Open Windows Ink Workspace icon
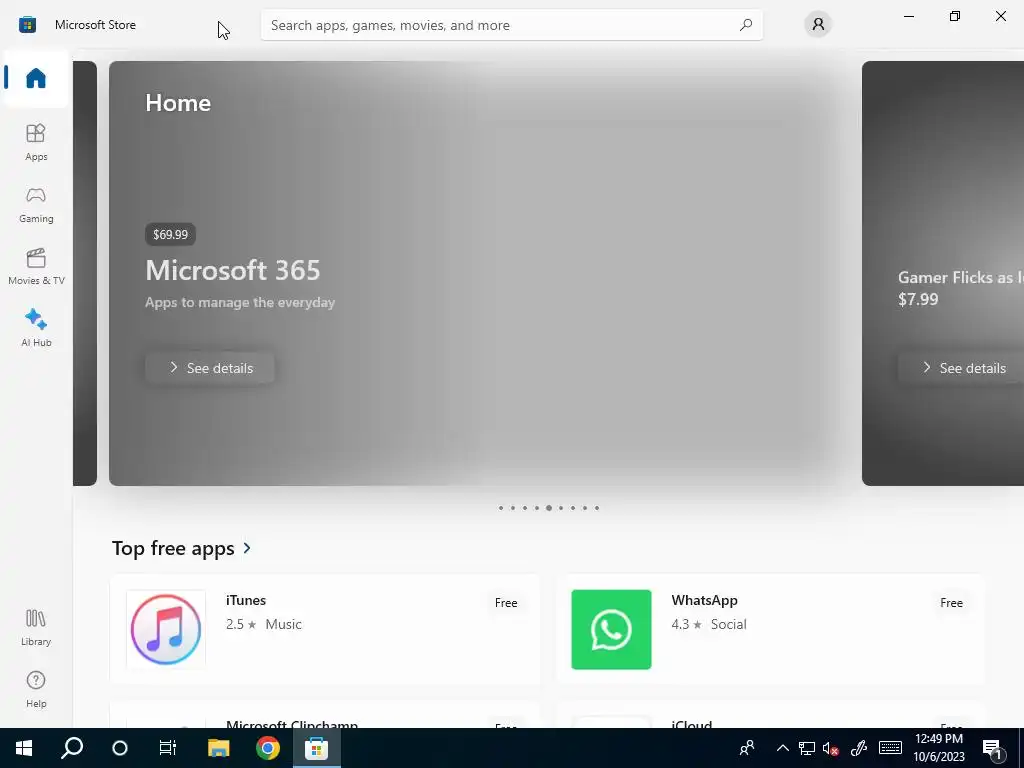 [858, 748]
